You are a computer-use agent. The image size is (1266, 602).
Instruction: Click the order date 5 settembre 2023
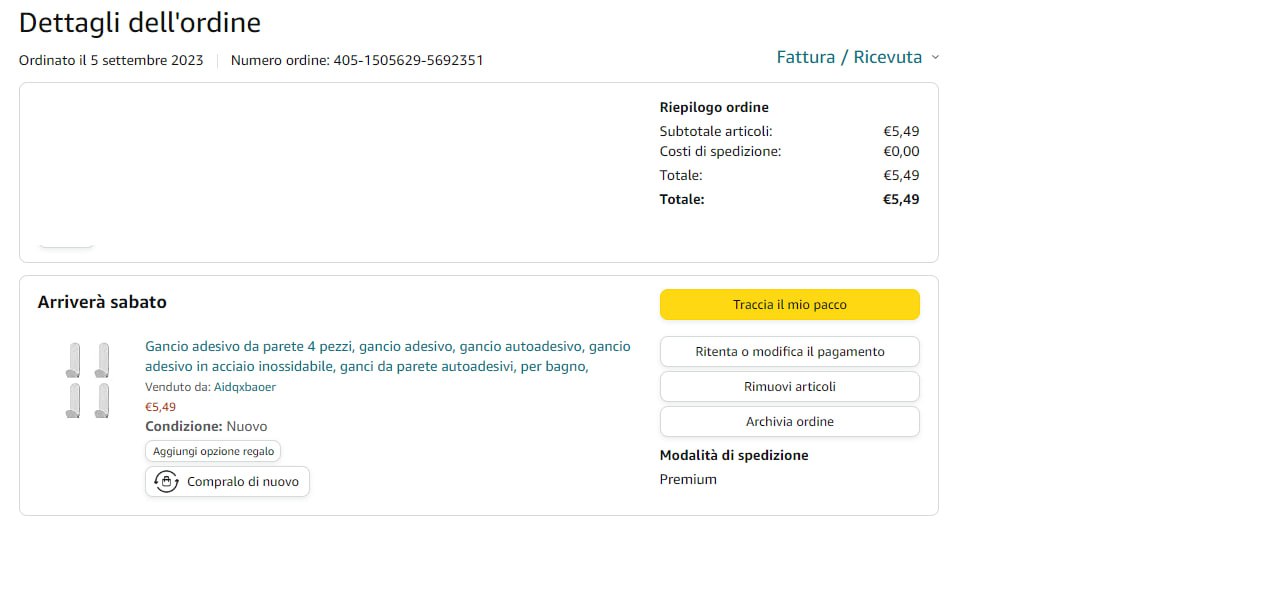tap(146, 60)
